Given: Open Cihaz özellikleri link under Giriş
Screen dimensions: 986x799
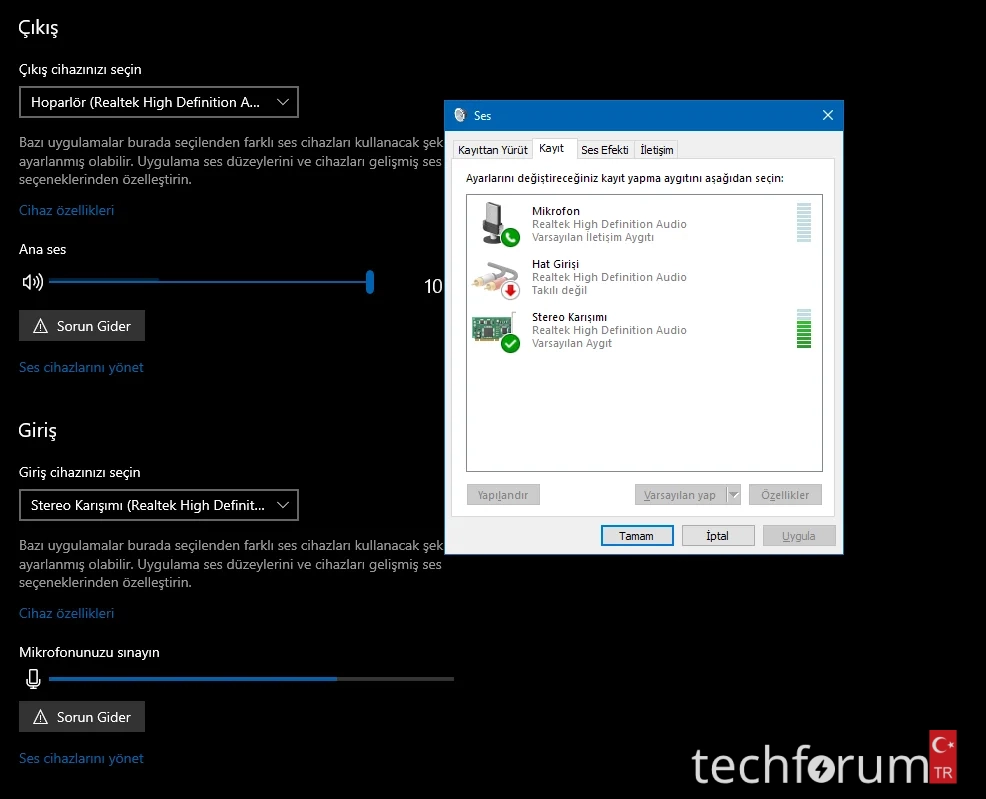Looking at the screenshot, I should 67,613.
